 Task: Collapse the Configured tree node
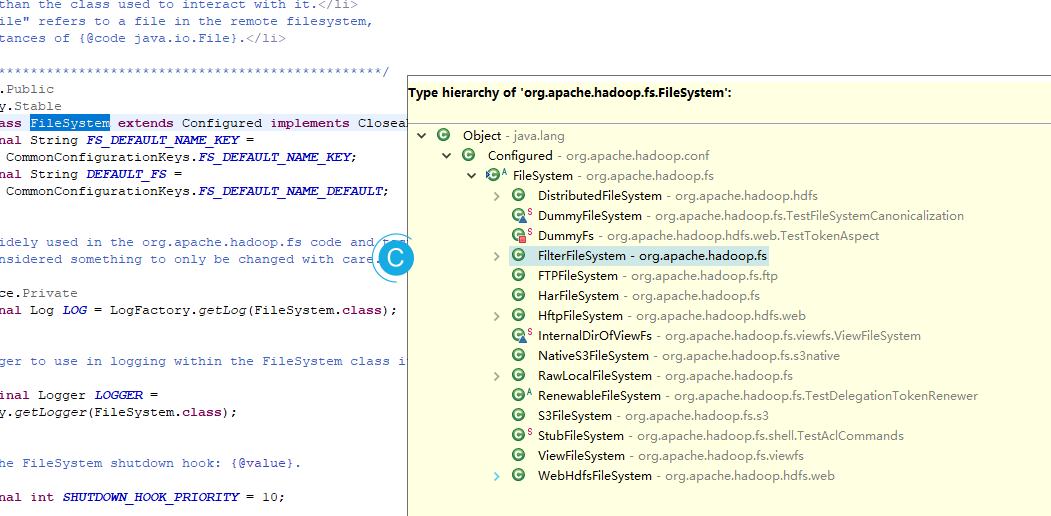point(446,156)
